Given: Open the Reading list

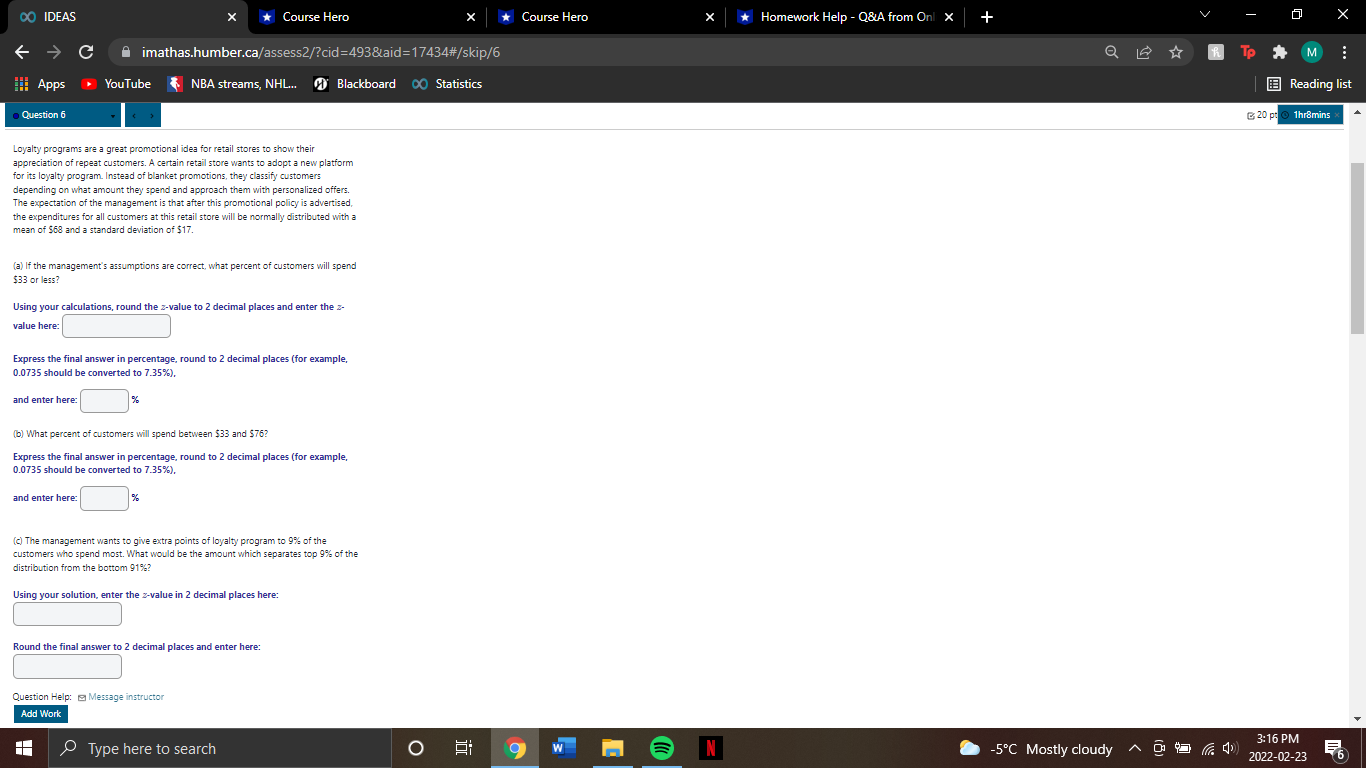Looking at the screenshot, I should (1308, 84).
